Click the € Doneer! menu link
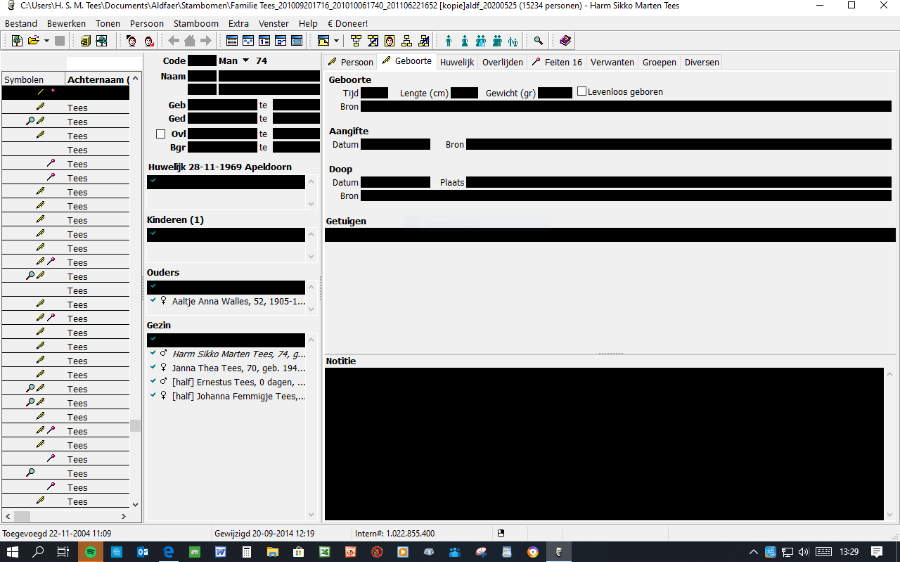 347,23
